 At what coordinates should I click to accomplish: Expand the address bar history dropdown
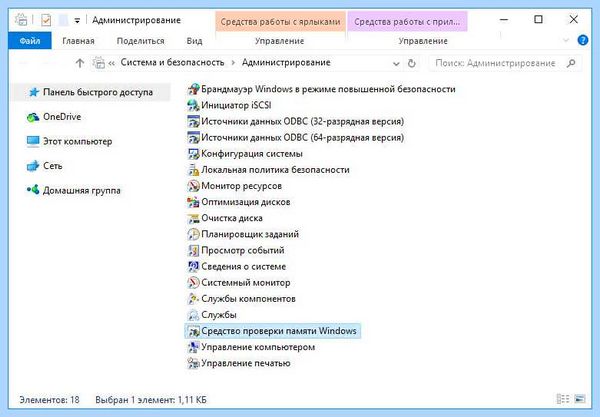396,64
